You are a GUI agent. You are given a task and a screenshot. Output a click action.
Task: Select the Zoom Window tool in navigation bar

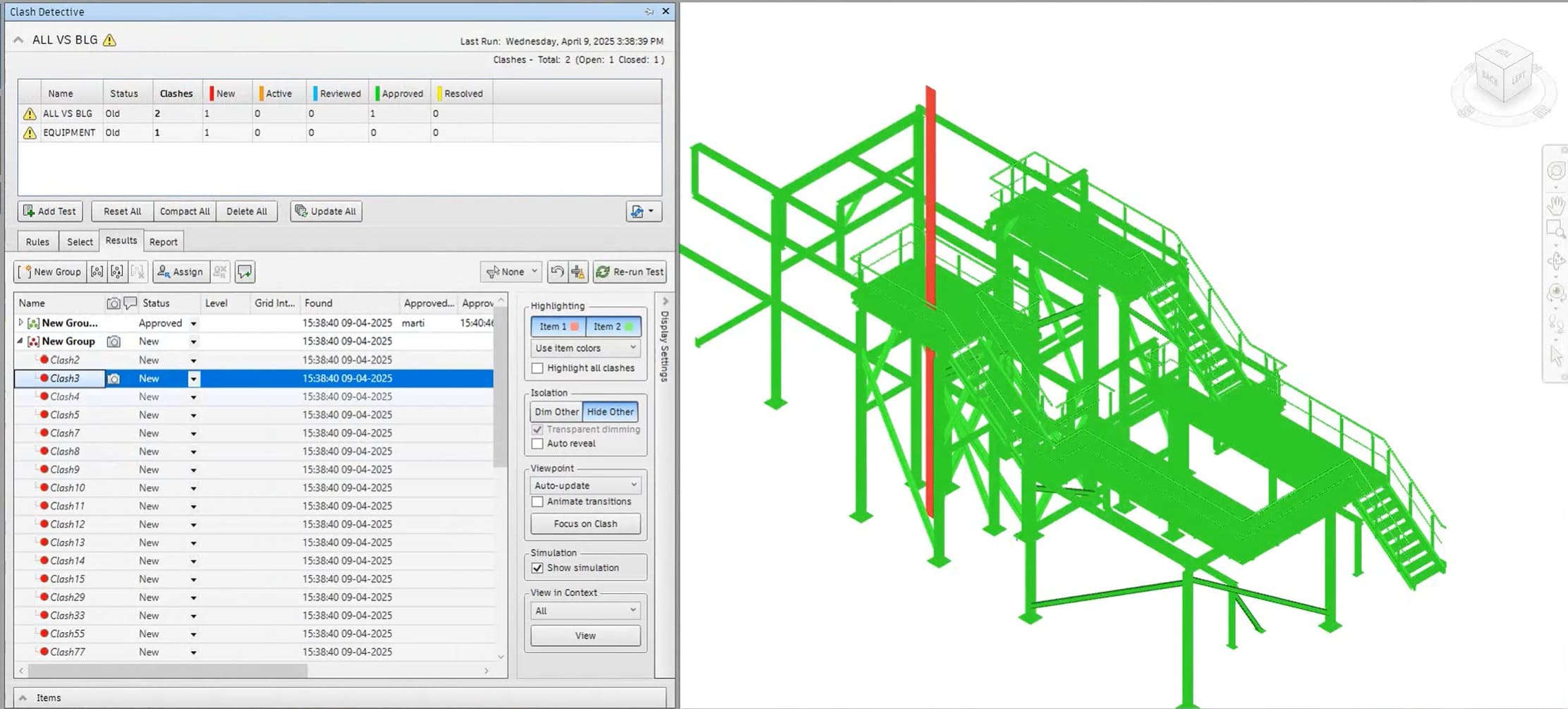pyautogui.click(x=1556, y=230)
